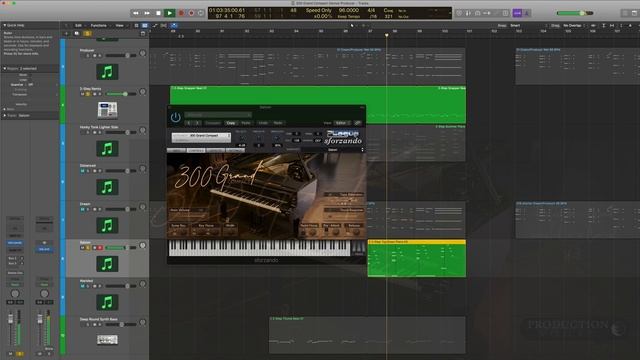Stop playback with the stop button

coord(158,13)
